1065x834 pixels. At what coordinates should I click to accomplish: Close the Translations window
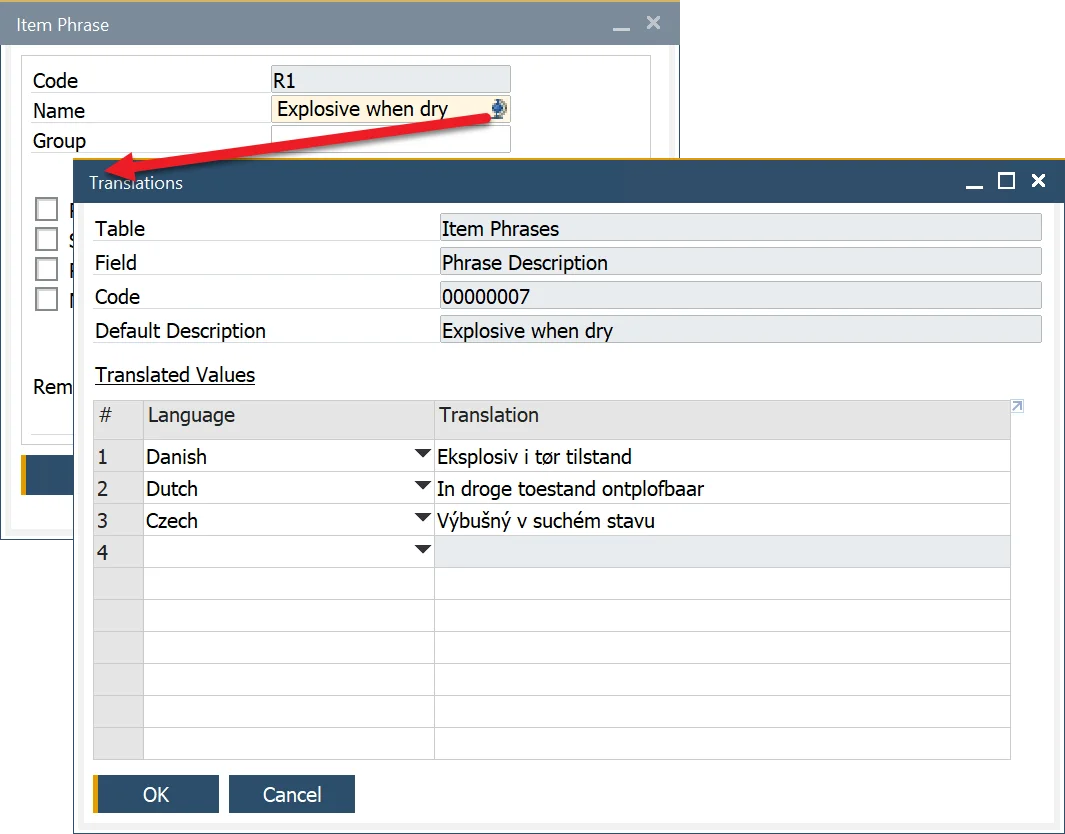point(1038,181)
